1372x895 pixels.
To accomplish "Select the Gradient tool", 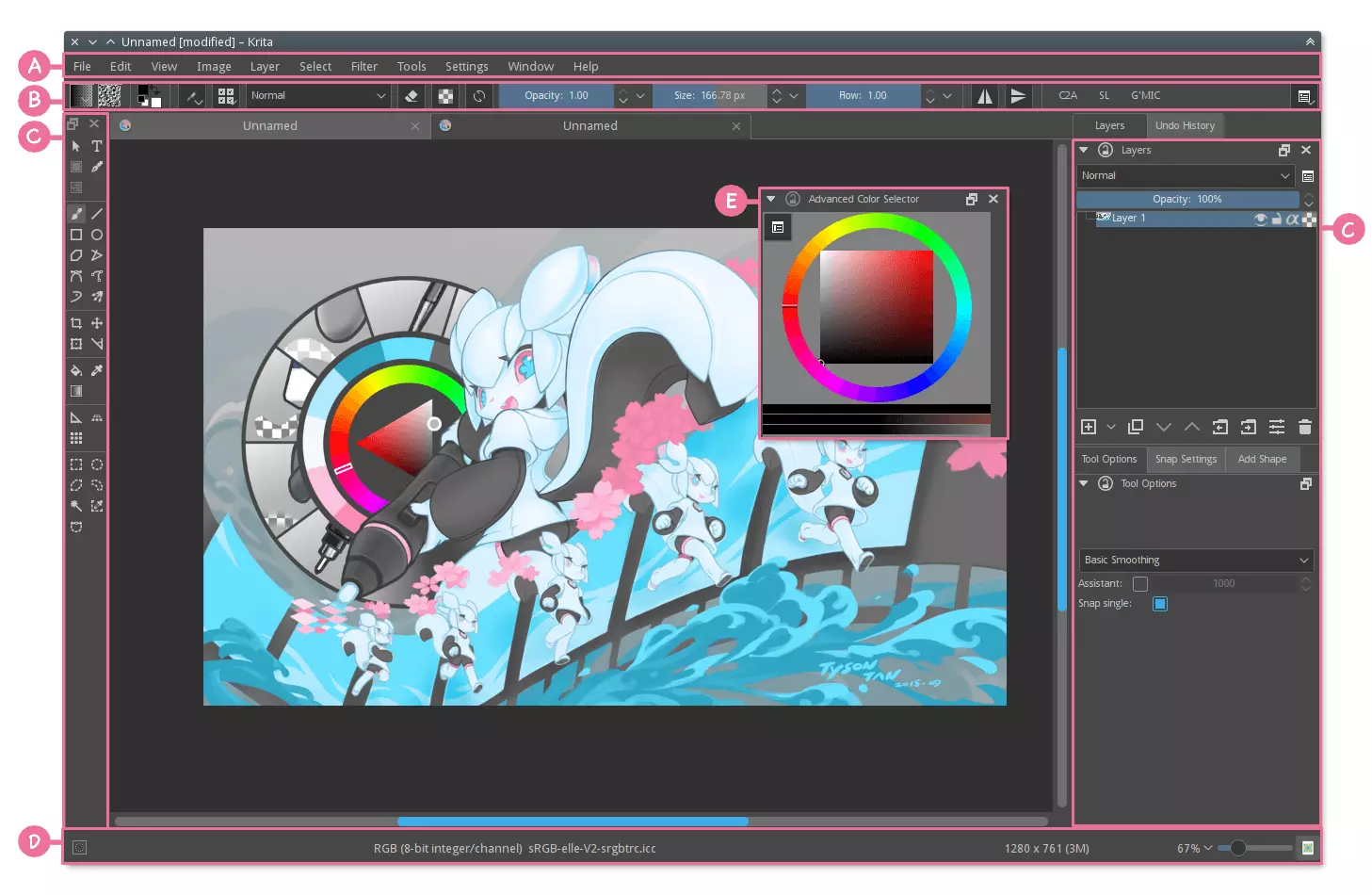I will pos(76,391).
